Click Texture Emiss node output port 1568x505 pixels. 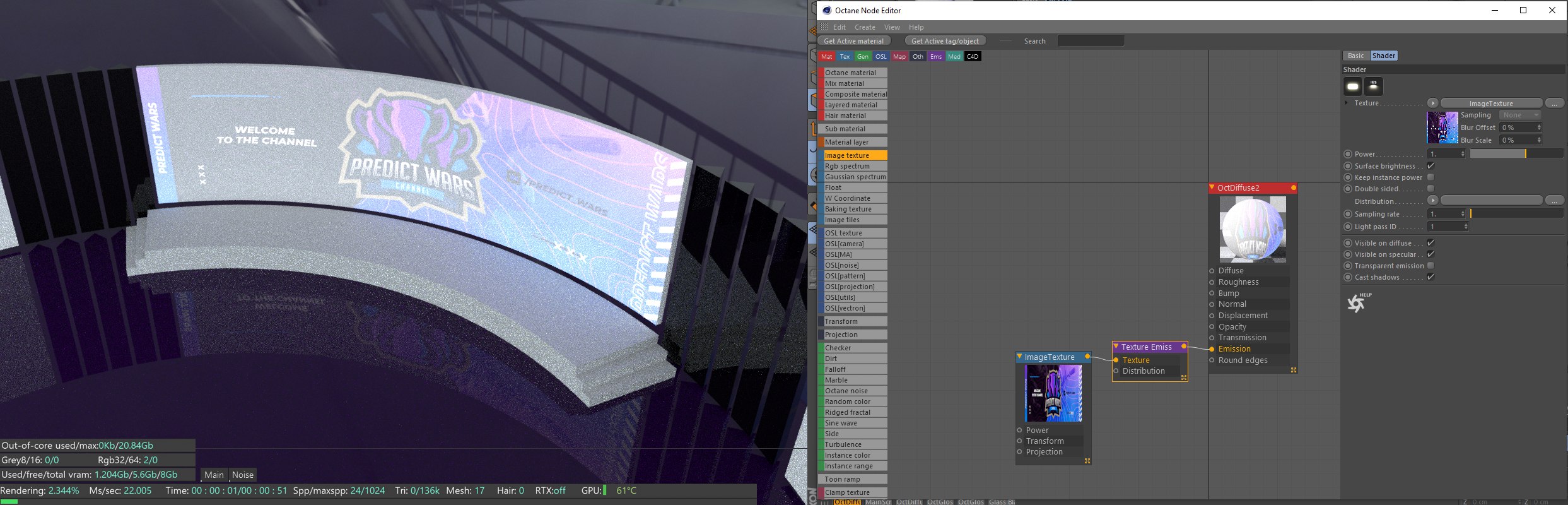coord(1184,347)
